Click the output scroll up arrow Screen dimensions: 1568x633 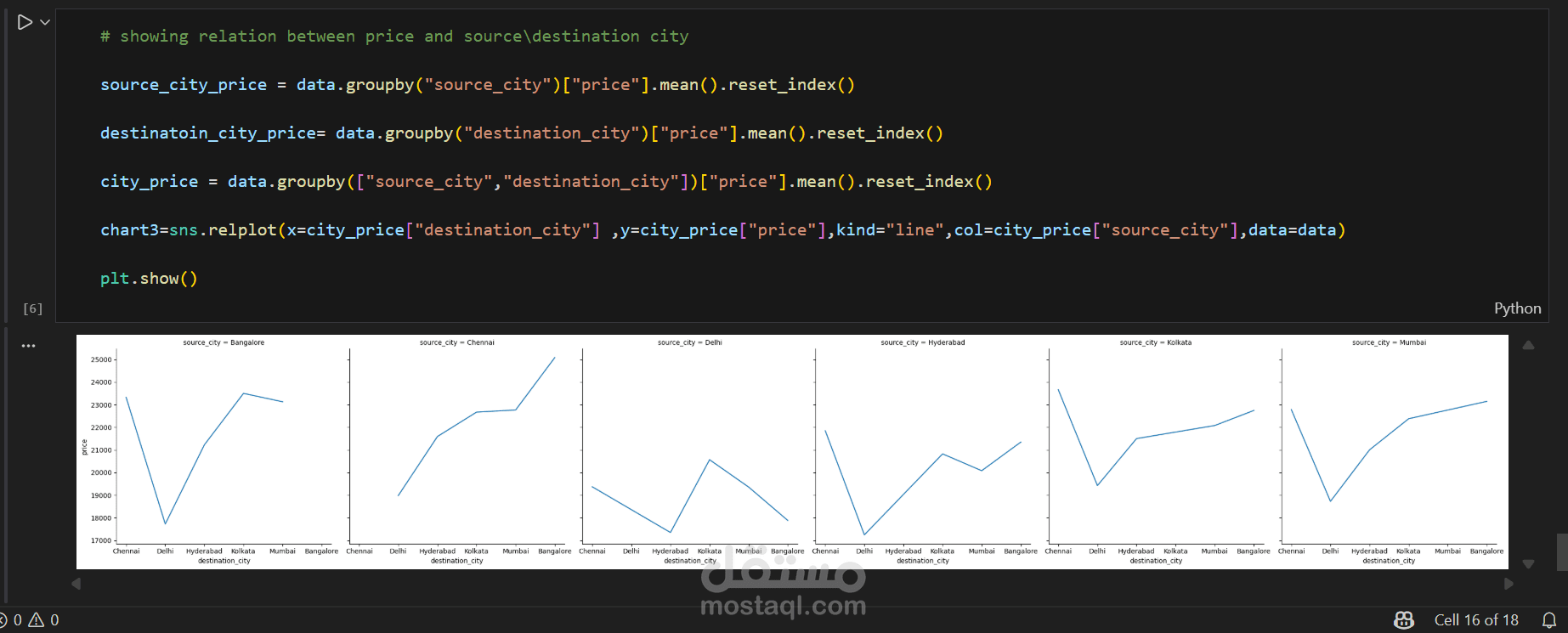[x=1528, y=345]
